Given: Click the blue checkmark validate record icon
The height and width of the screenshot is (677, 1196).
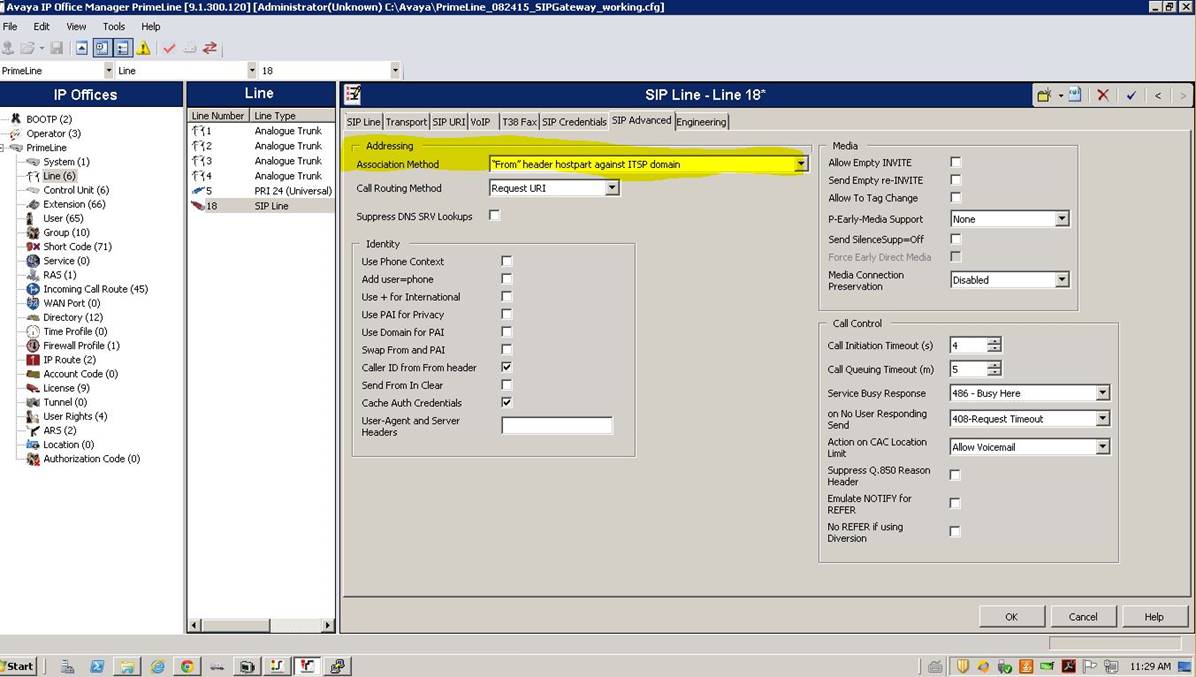Looking at the screenshot, I should 1131,95.
